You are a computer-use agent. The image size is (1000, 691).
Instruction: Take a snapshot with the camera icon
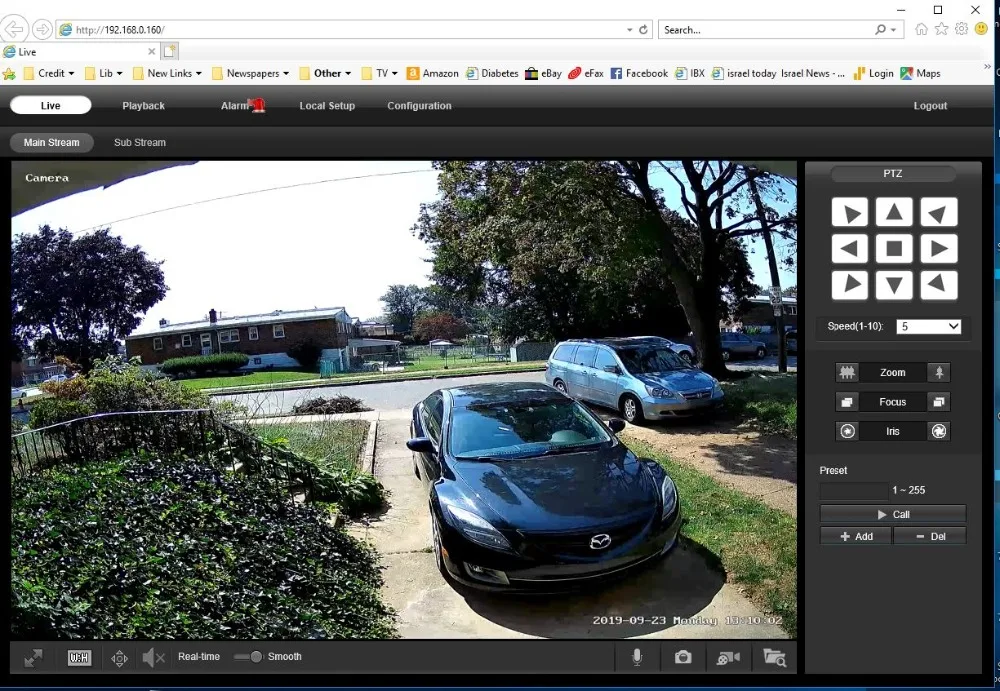pyautogui.click(x=683, y=657)
